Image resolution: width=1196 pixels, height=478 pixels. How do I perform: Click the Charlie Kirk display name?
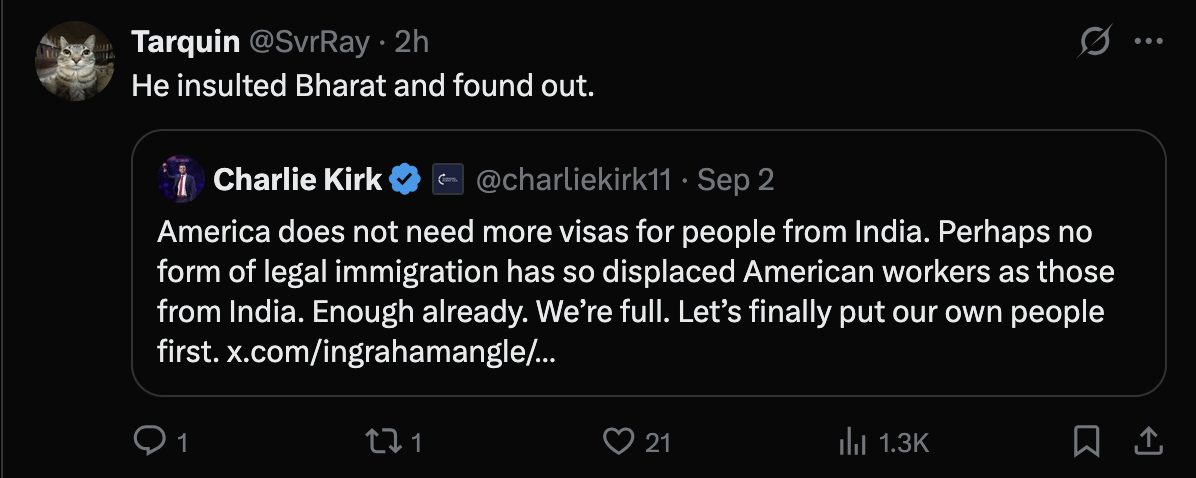(298, 180)
